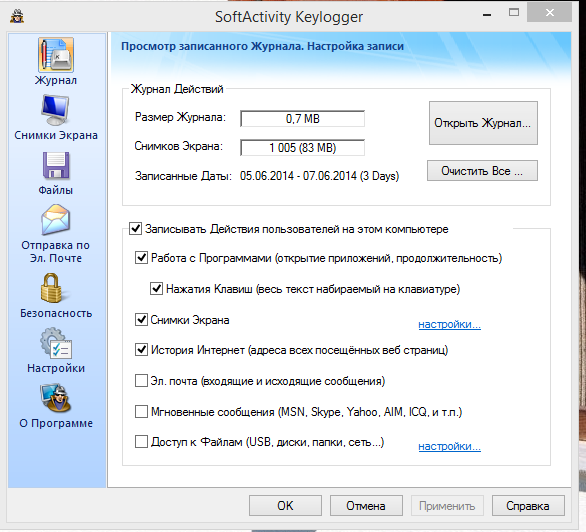586x532 pixels.
Task: Select the Безопасность sidebar label
Action: tap(56, 313)
